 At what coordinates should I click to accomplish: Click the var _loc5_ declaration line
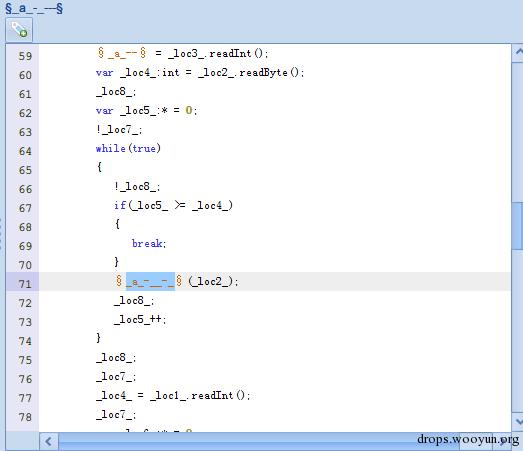click(146, 110)
